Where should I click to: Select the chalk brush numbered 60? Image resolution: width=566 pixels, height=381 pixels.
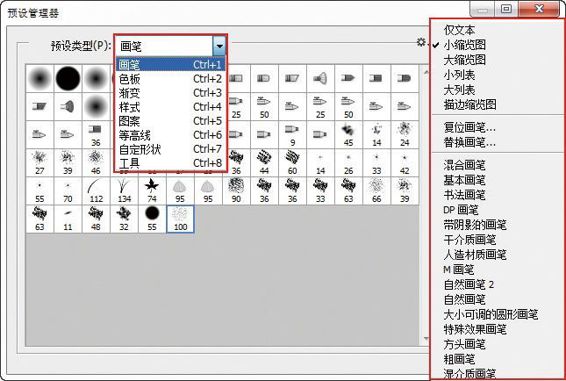pyautogui.click(x=292, y=163)
